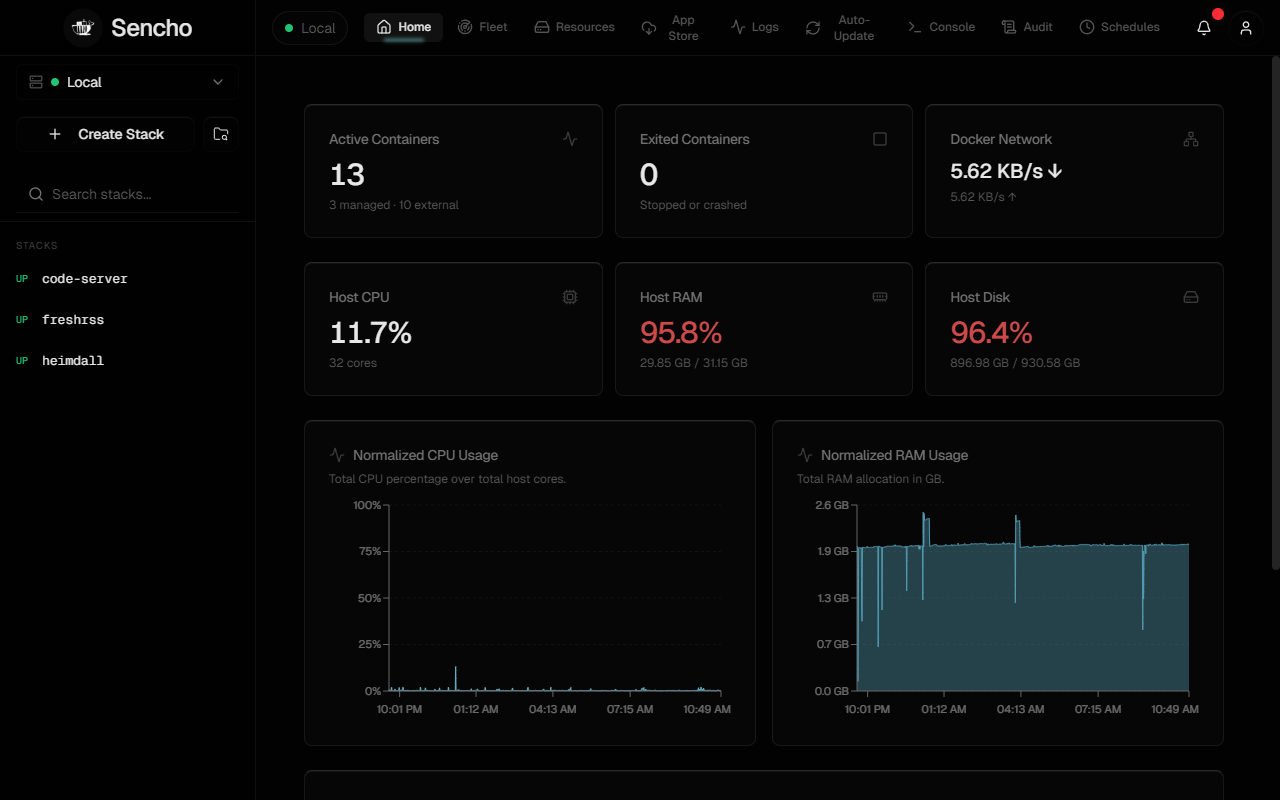Open the notifications bell icon
Image resolution: width=1280 pixels, height=800 pixels.
(x=1204, y=28)
